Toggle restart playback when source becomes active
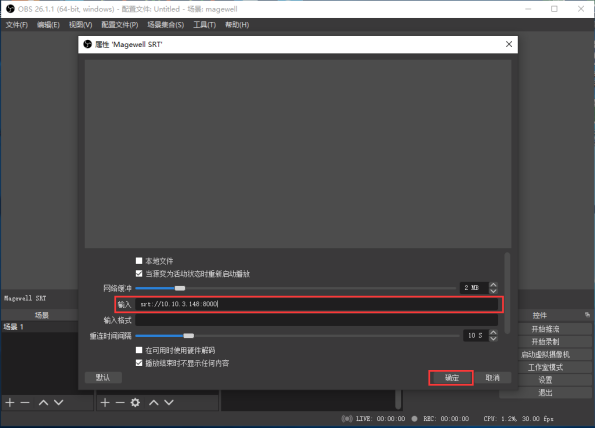 tap(139, 274)
